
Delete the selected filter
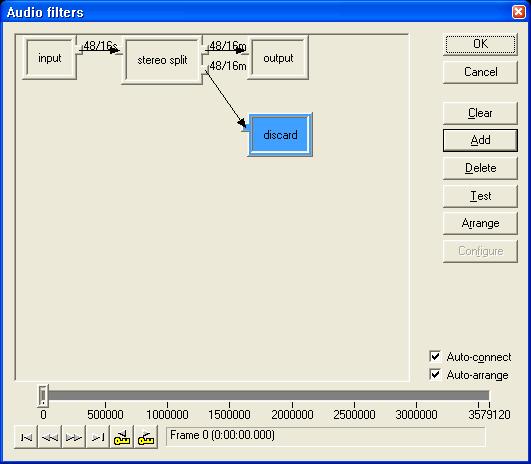[x=480, y=168]
